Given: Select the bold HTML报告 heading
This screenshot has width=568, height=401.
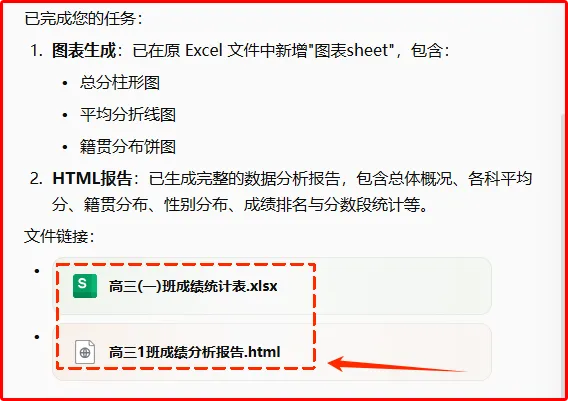Looking at the screenshot, I should point(92,178).
